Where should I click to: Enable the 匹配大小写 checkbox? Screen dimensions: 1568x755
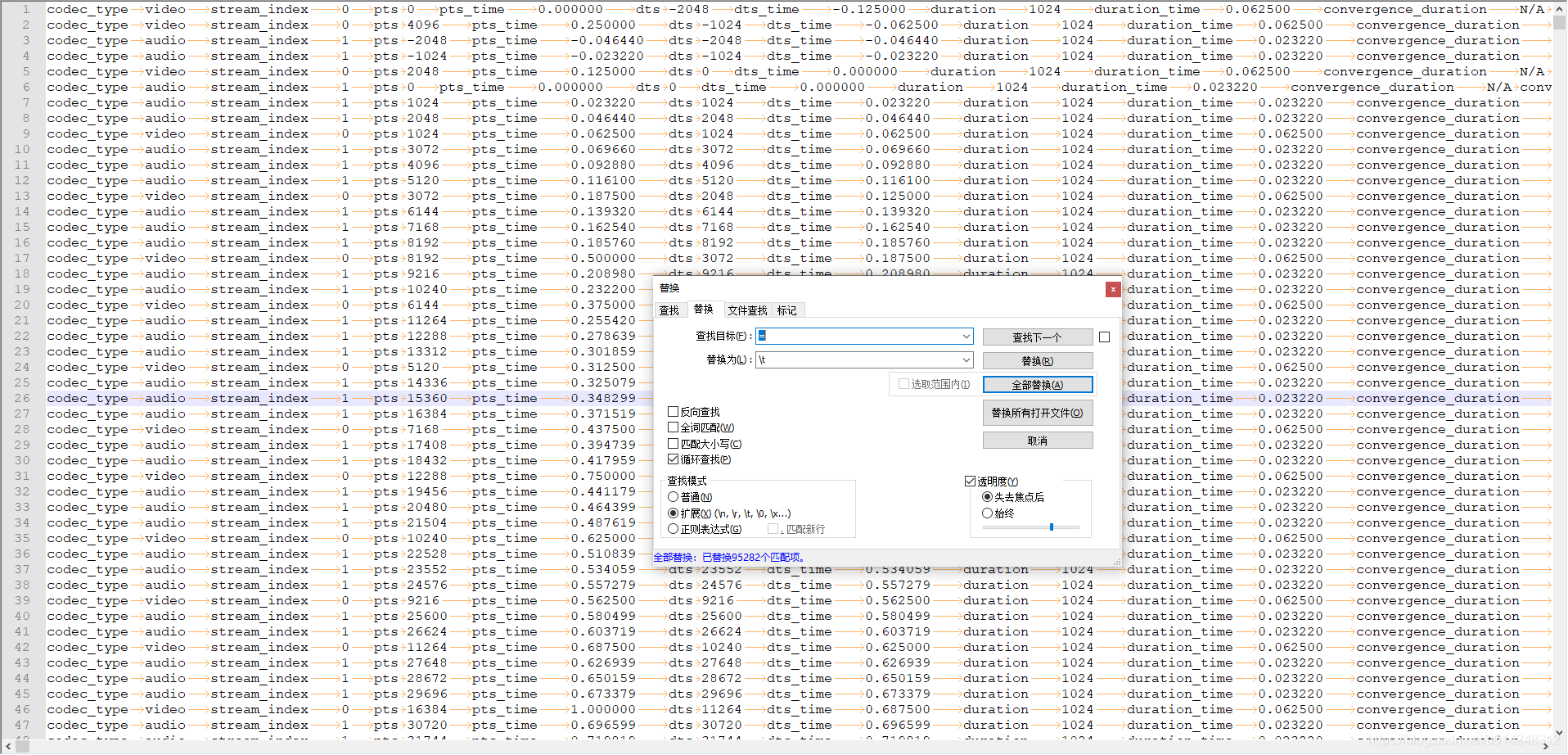click(673, 444)
